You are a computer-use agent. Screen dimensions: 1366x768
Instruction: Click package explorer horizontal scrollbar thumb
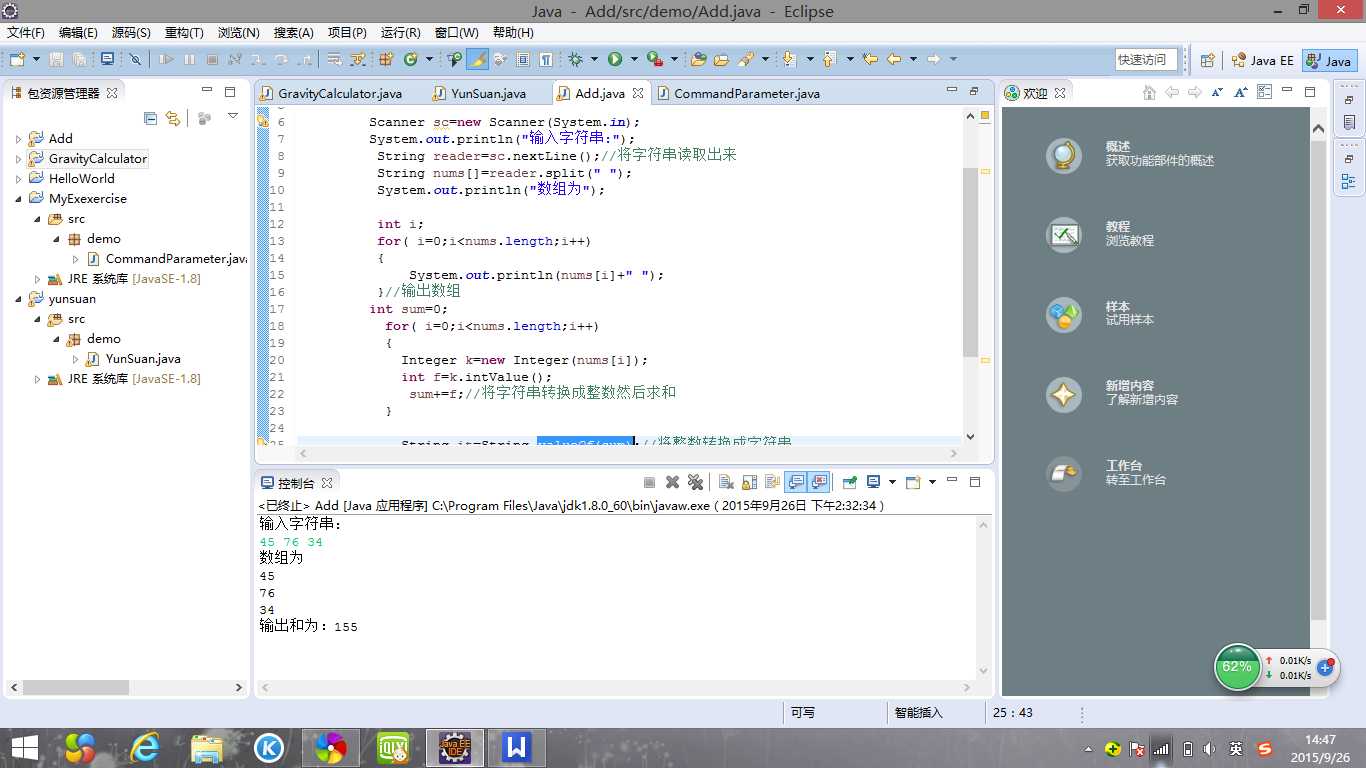pos(76,688)
